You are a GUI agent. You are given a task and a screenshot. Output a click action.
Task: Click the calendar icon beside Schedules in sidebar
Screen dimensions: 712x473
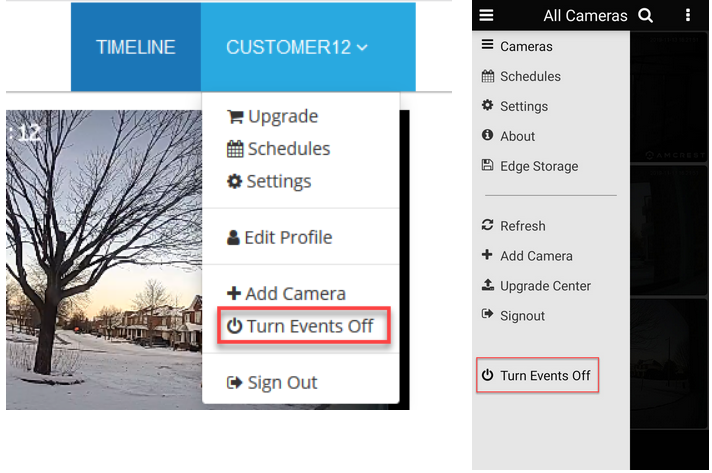[488, 76]
